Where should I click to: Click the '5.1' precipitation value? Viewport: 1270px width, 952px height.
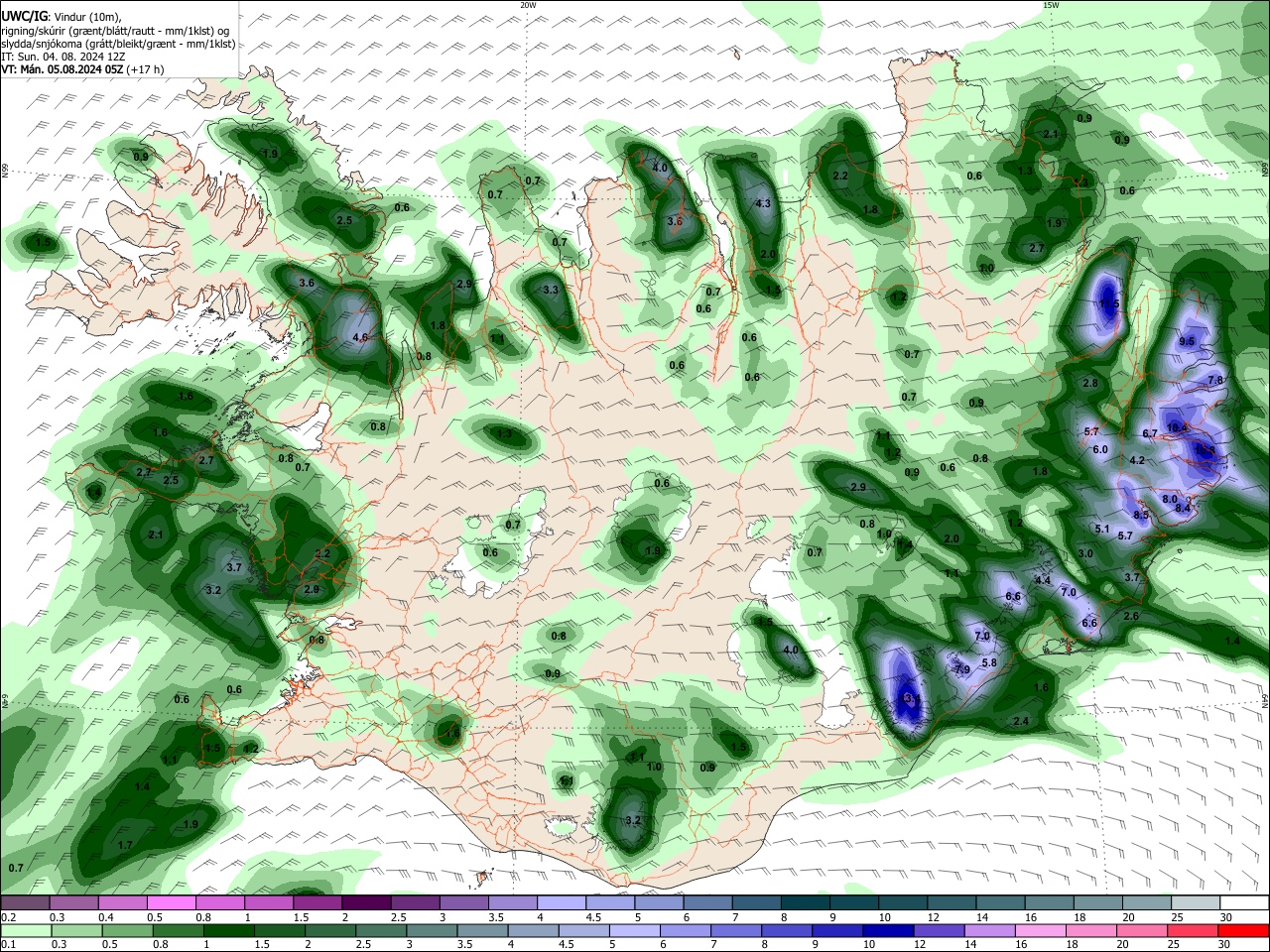click(x=1102, y=530)
